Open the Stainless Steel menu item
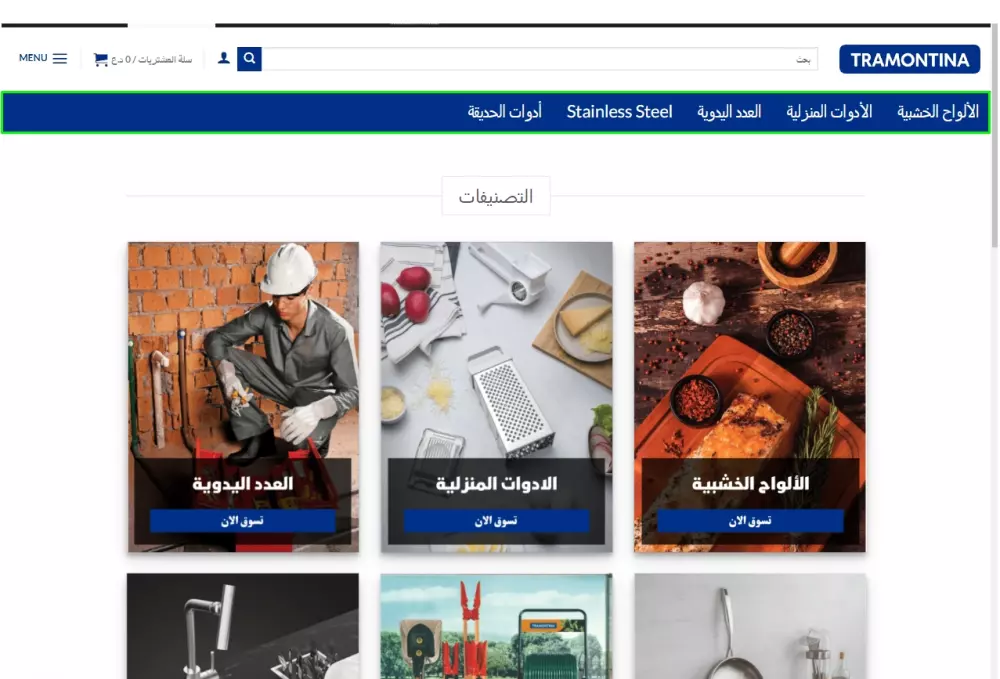 point(619,112)
